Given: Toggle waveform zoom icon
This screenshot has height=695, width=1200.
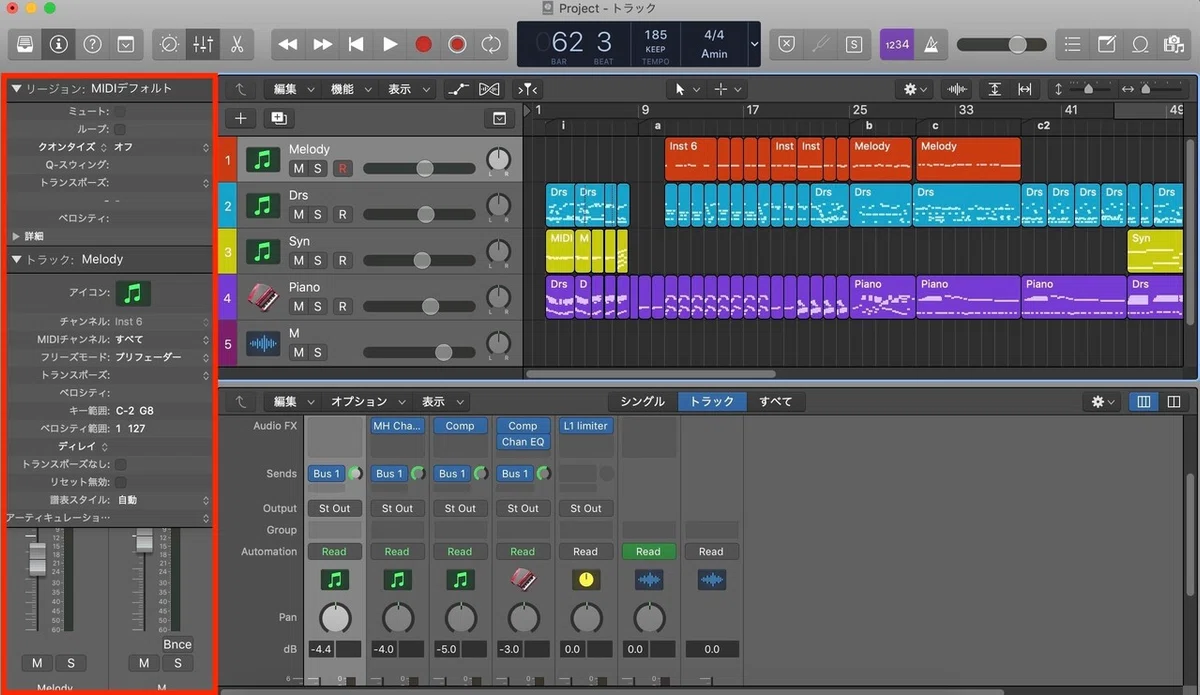Looking at the screenshot, I should click(959, 89).
